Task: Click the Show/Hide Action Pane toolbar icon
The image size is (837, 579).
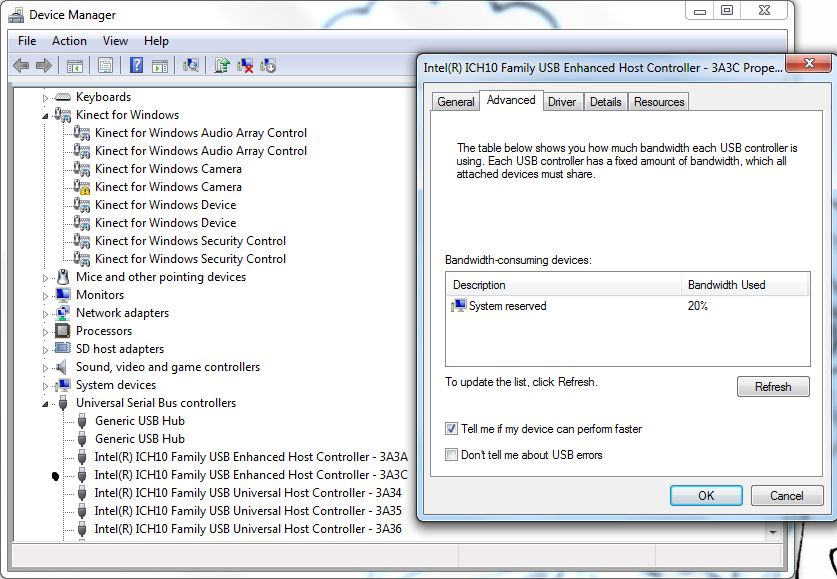Action: (160, 66)
